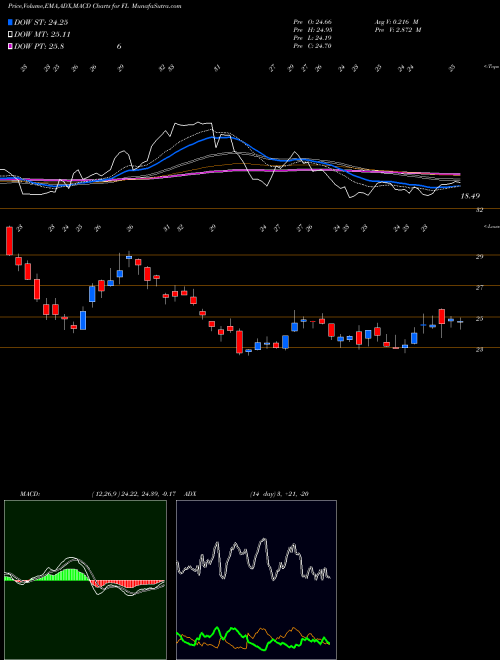Click the 'Pre O: 24.66' value
Viewport: 500px width, 660px height.
coord(313,22)
